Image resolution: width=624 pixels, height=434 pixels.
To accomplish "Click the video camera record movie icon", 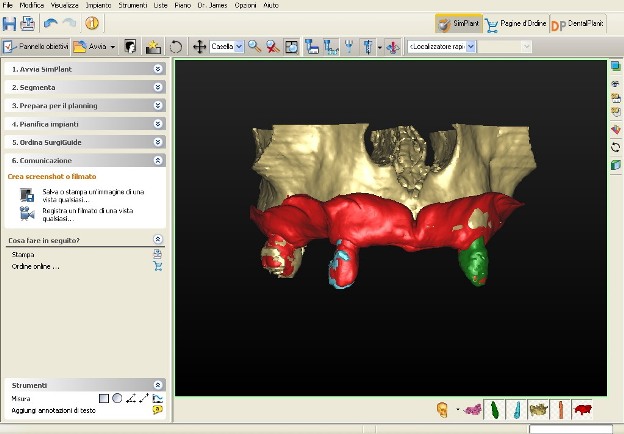I will coord(27,214).
